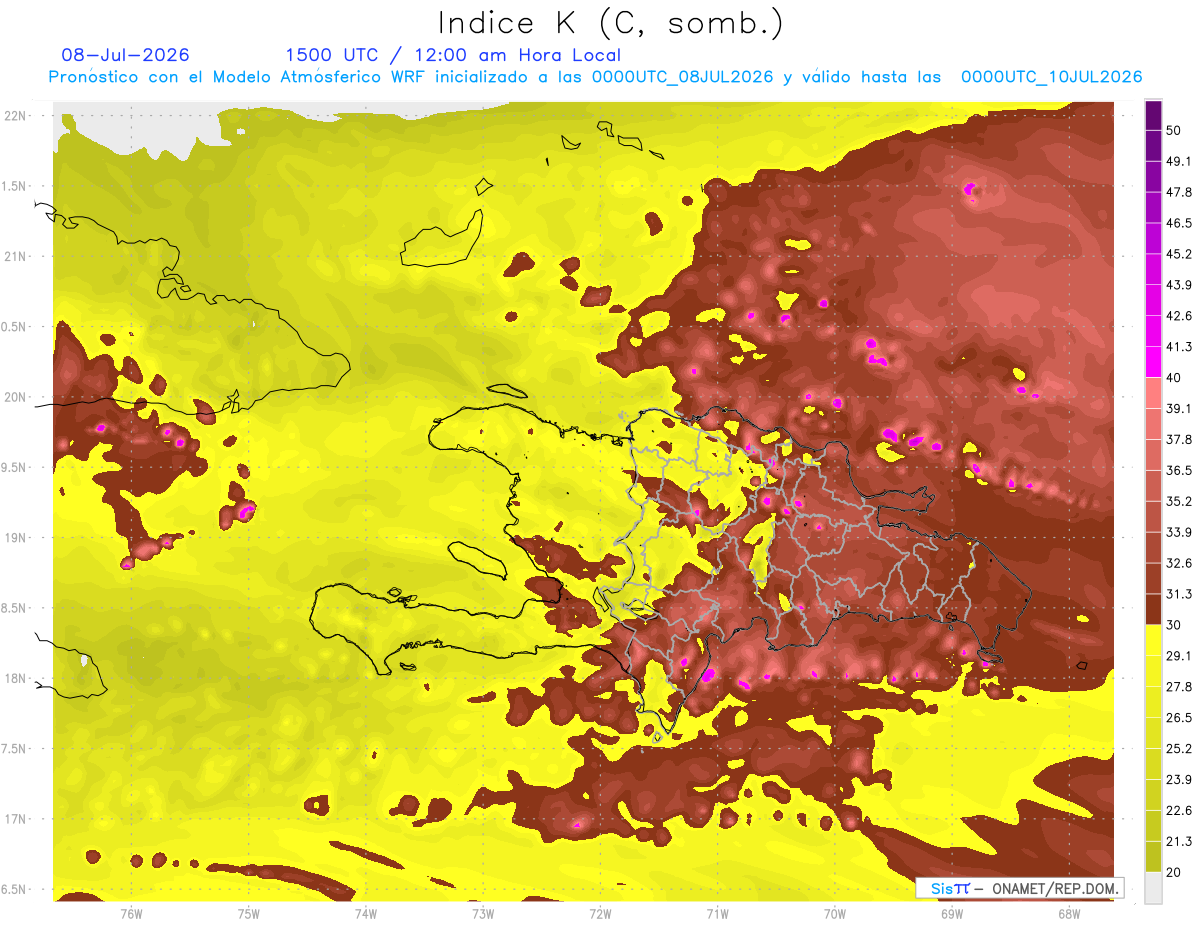Click the '46.5' color scale value
This screenshot has height=927, width=1200.
1178,223
